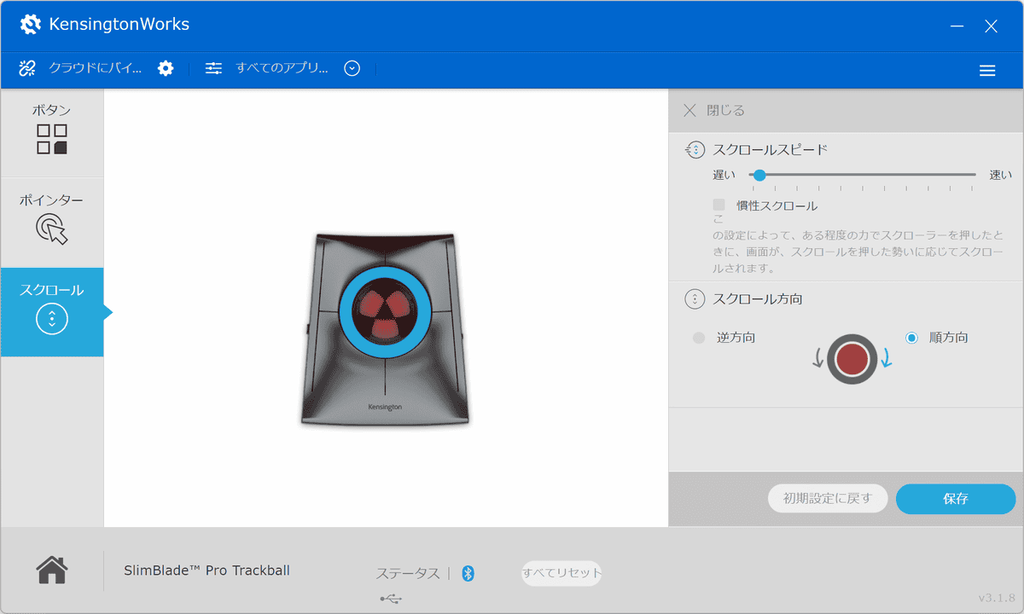Click the 初期設定に戻す button
Viewport: 1024px width, 614px height.
827,498
